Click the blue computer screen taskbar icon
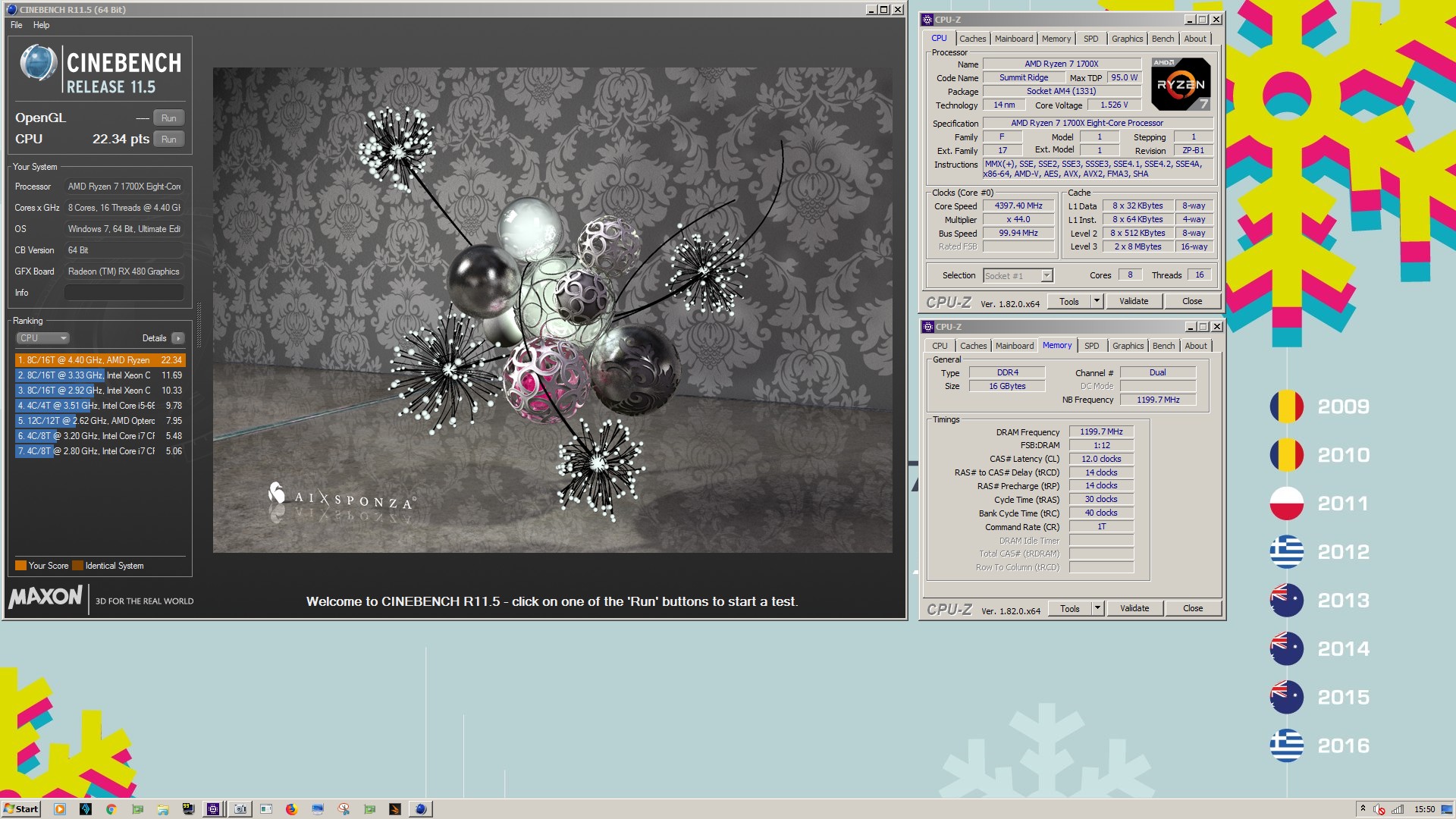Image resolution: width=1456 pixels, height=819 pixels. pos(318,809)
